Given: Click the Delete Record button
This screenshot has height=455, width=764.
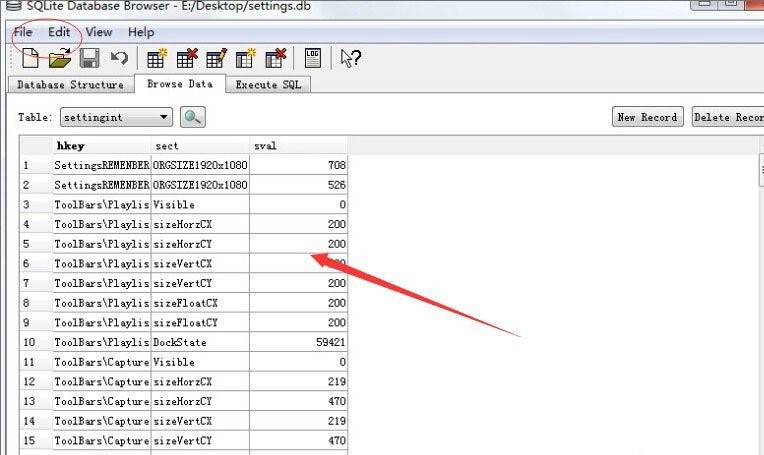Looking at the screenshot, I should [728, 117].
